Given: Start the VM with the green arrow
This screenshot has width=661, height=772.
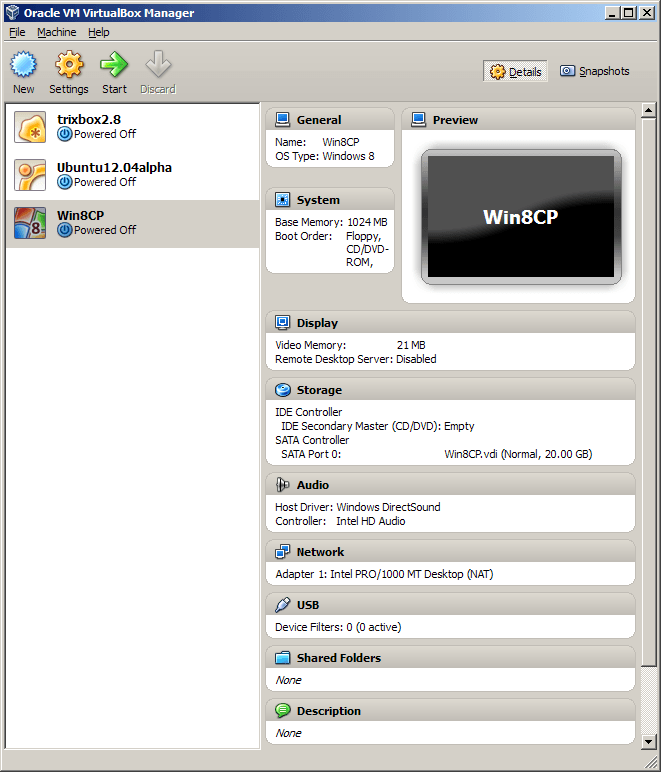Looking at the screenshot, I should [x=114, y=64].
